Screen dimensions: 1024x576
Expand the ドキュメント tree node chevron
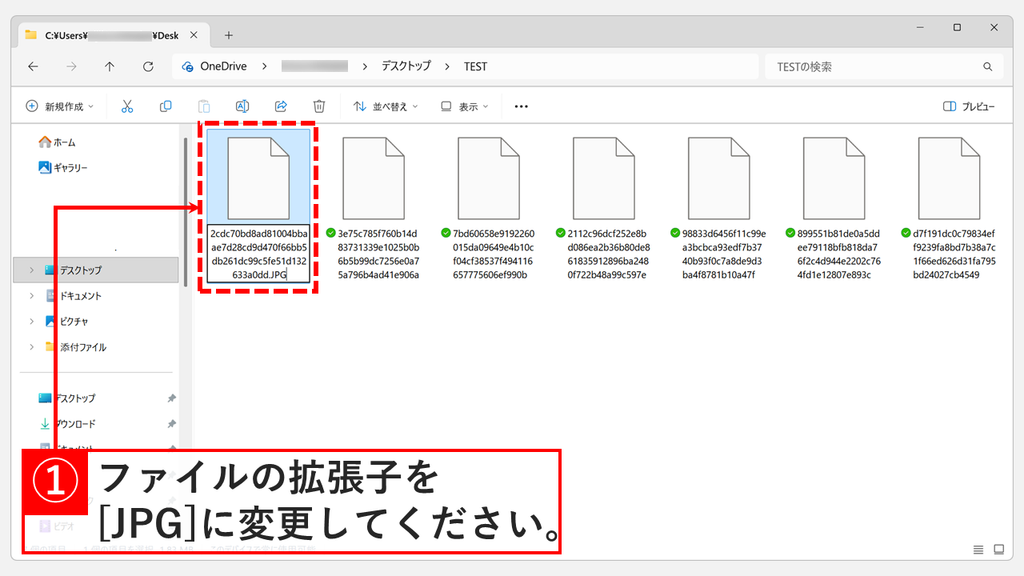click(x=31, y=296)
